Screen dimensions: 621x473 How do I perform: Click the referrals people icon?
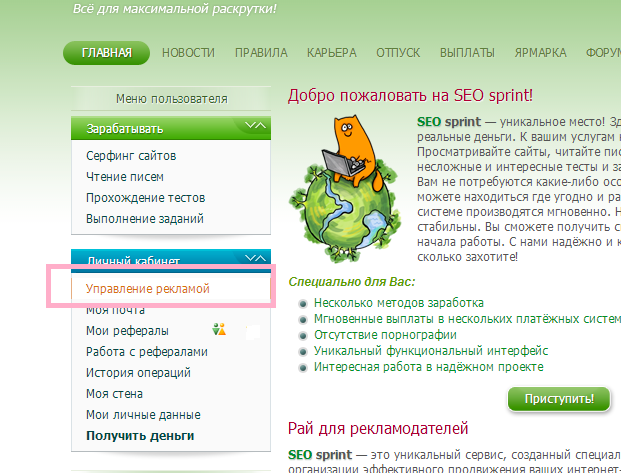pyautogui.click(x=220, y=330)
